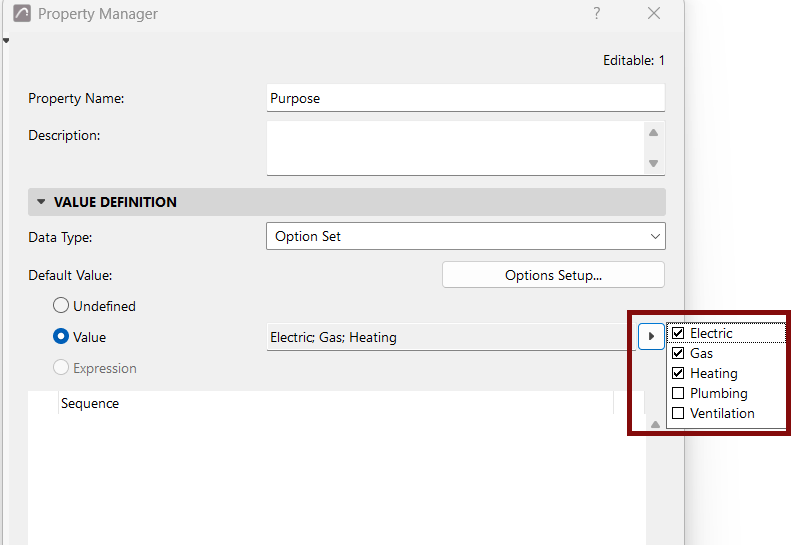Image resolution: width=791 pixels, height=545 pixels.
Task: Click the small black arrow below title bar
Action: (6, 40)
